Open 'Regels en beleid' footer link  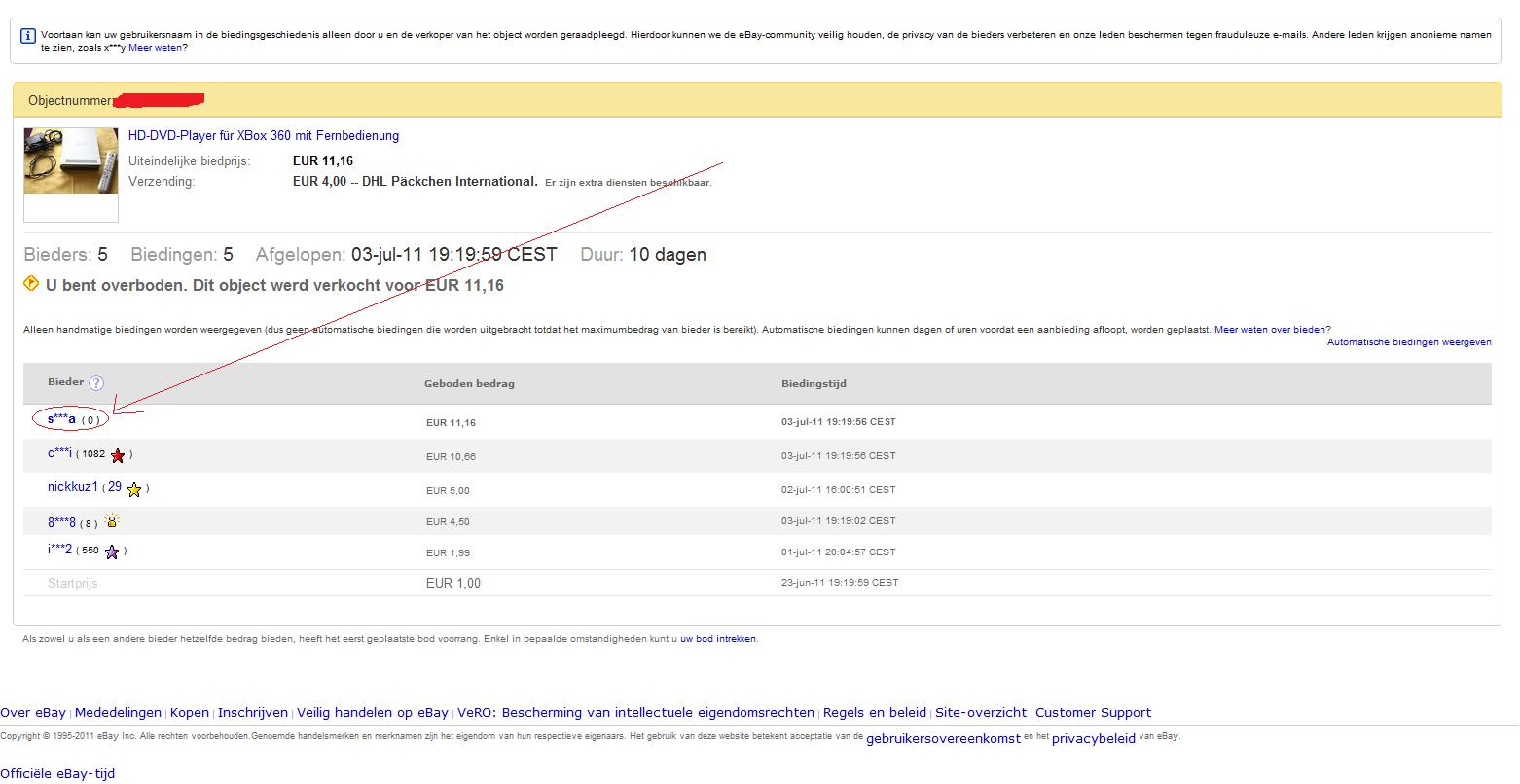pos(876,713)
